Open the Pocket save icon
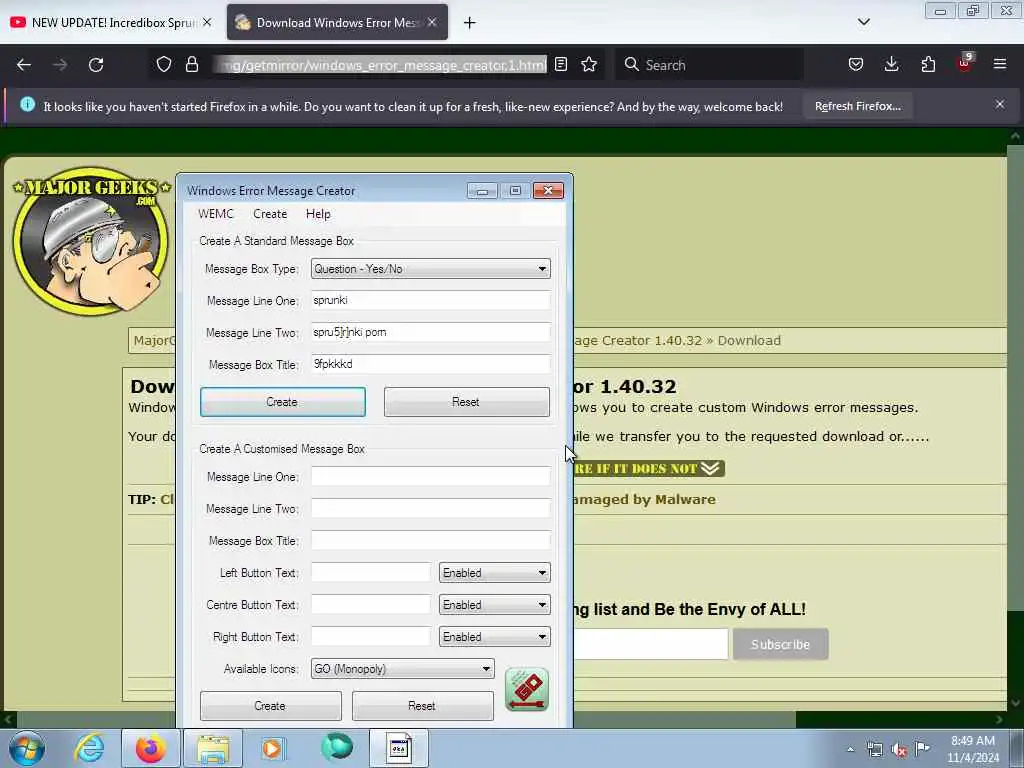 click(x=856, y=65)
